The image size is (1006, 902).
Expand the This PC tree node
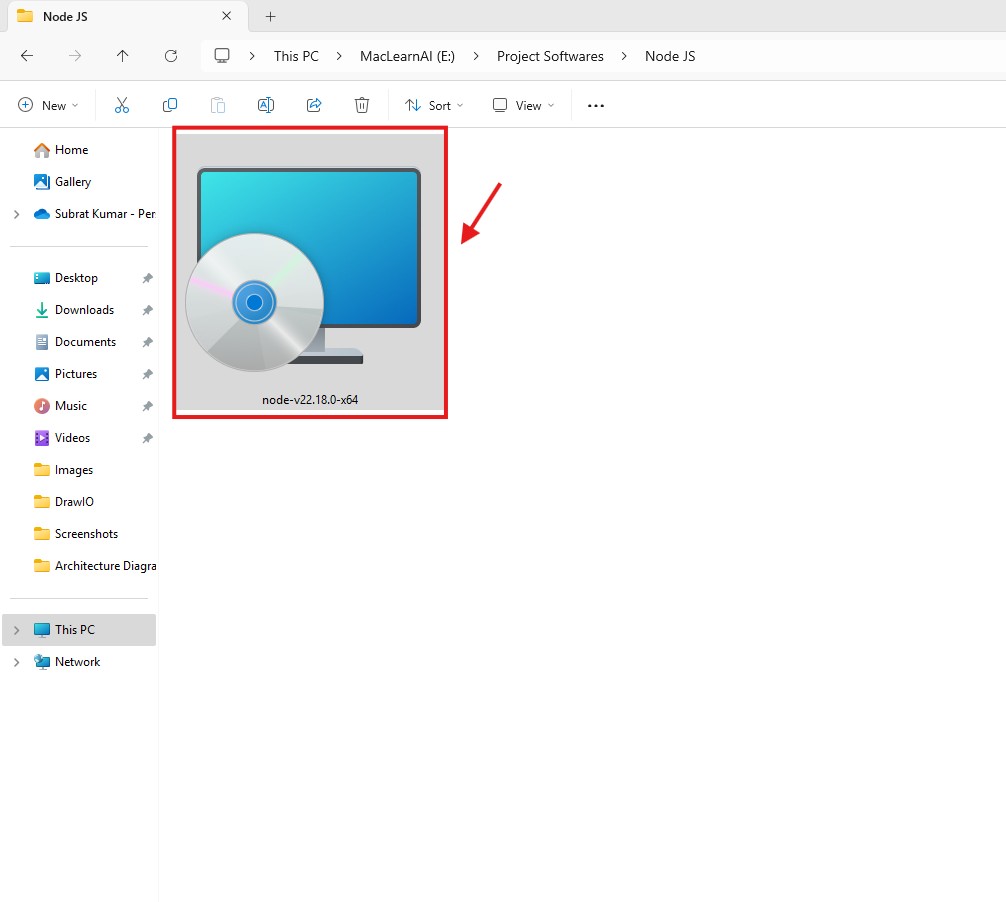coord(16,630)
